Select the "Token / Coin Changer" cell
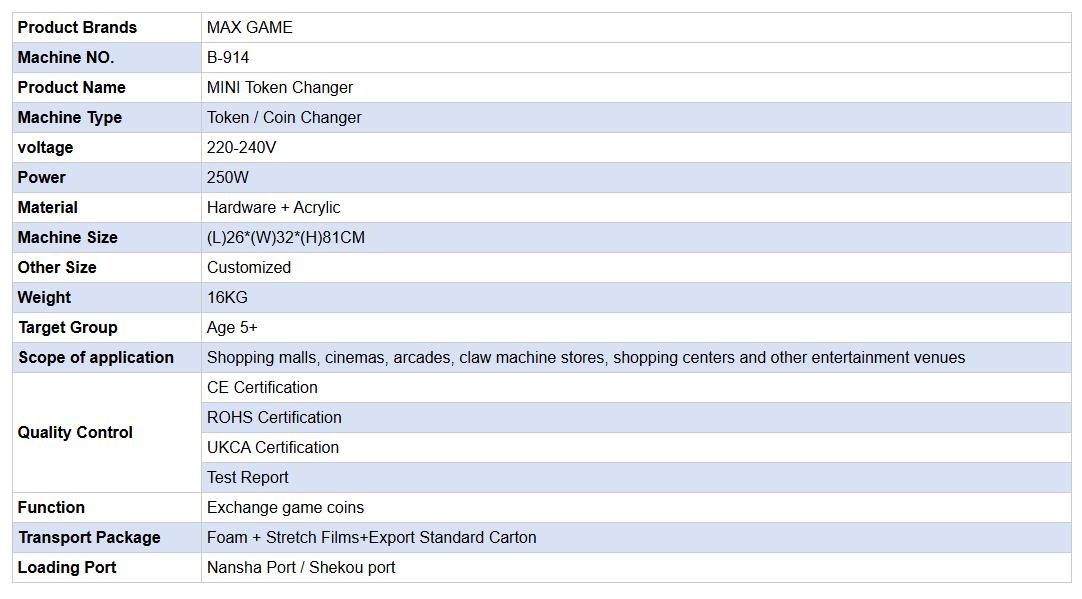This screenshot has height=599, width=1082. pyautogui.click(x=284, y=118)
